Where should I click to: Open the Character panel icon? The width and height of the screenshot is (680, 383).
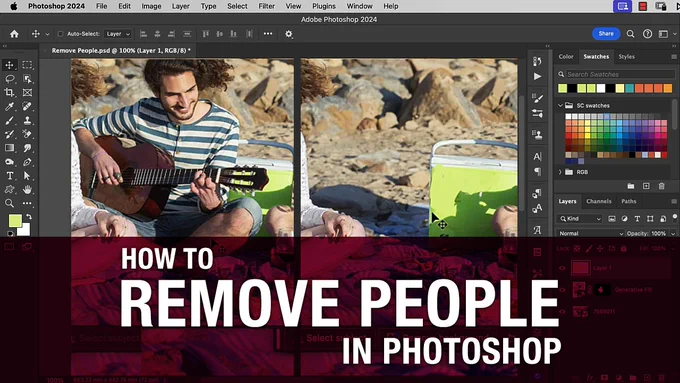[537, 157]
